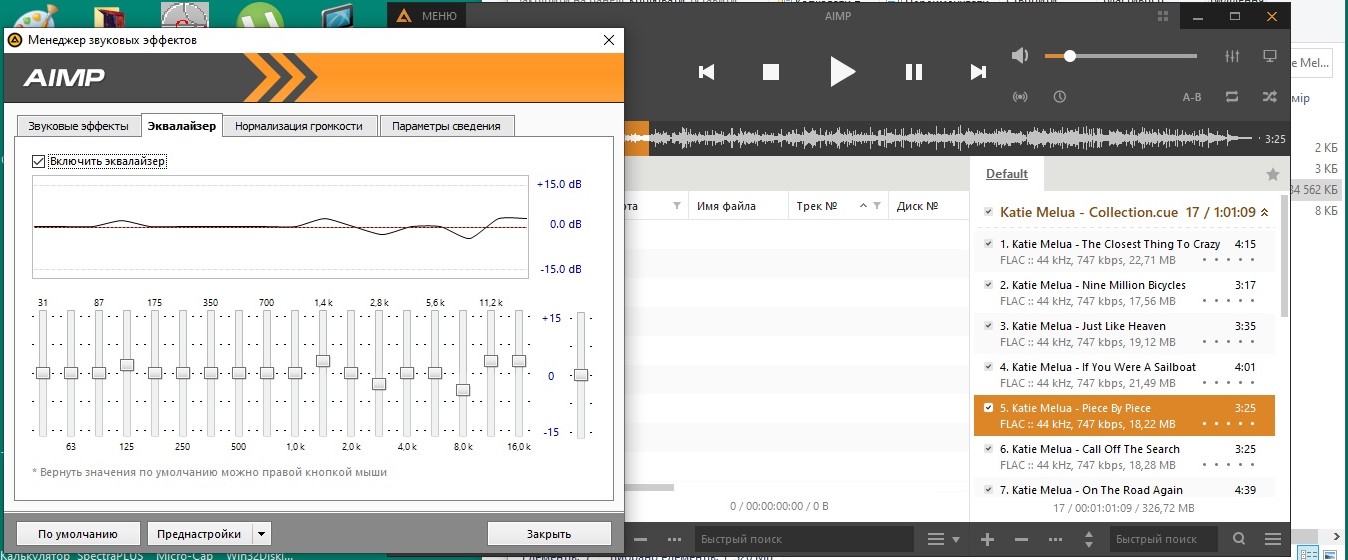Adjust the AIMP volume slider
This screenshot has height=560, width=1348.
click(1120, 56)
